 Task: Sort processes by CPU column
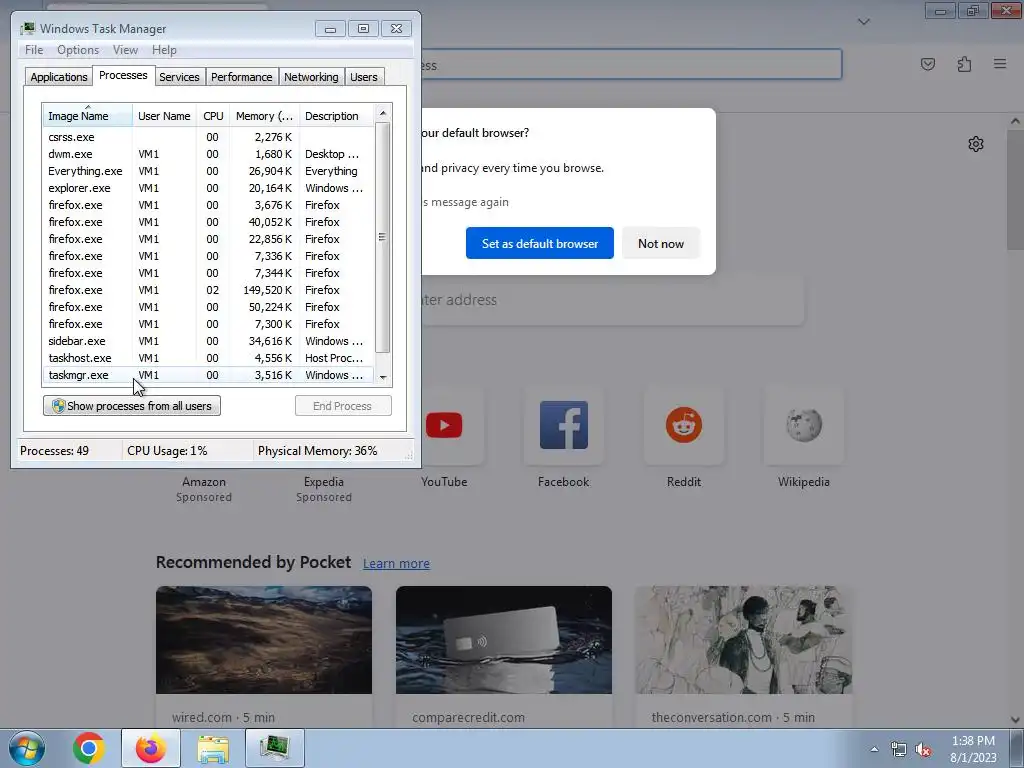click(213, 116)
